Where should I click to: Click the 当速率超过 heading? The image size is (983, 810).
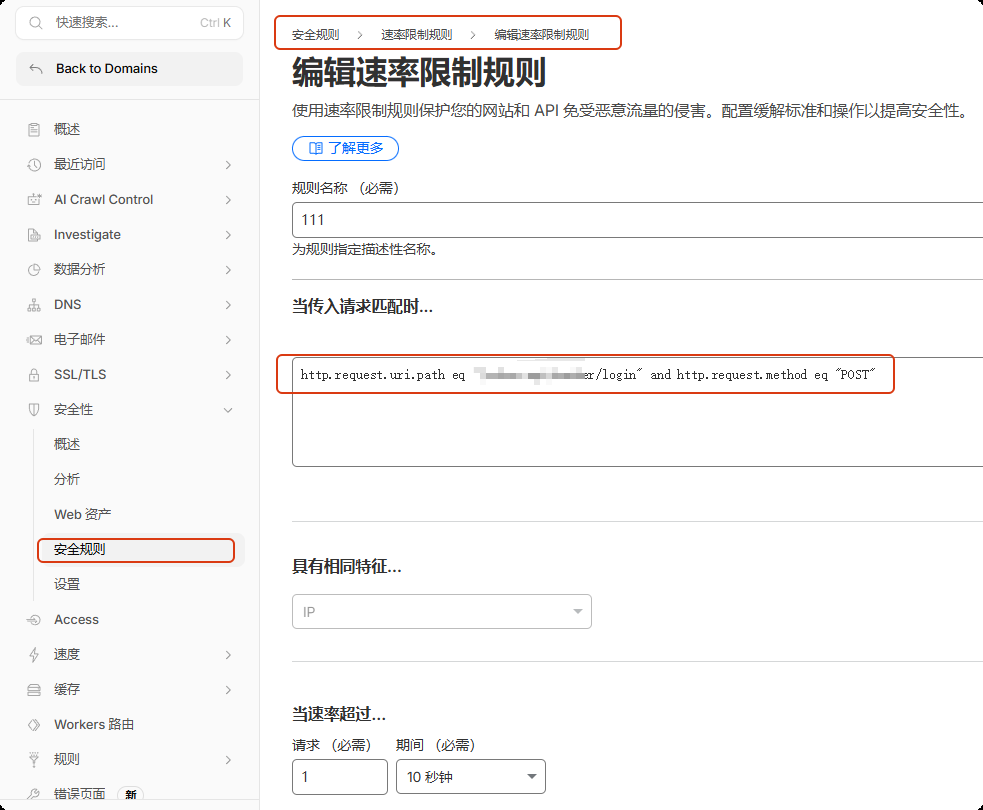pyautogui.click(x=339, y=714)
